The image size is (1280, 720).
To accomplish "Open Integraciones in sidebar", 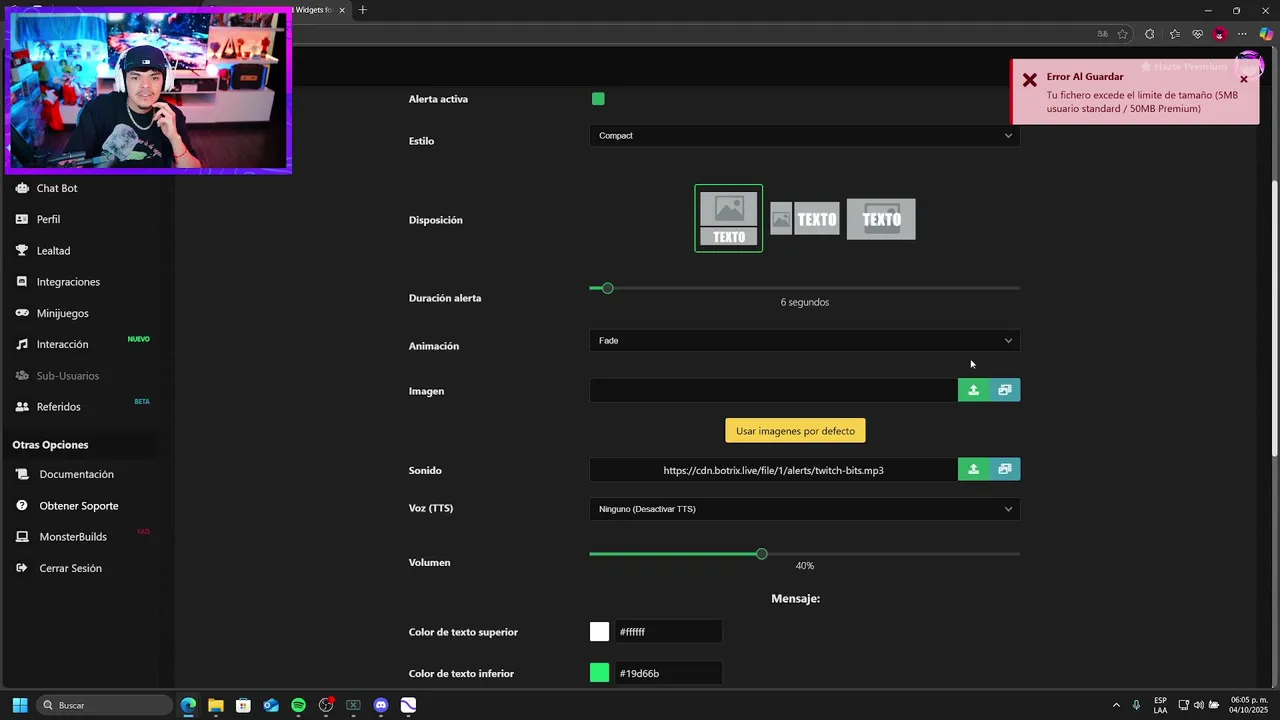I will pyautogui.click(x=68, y=282).
